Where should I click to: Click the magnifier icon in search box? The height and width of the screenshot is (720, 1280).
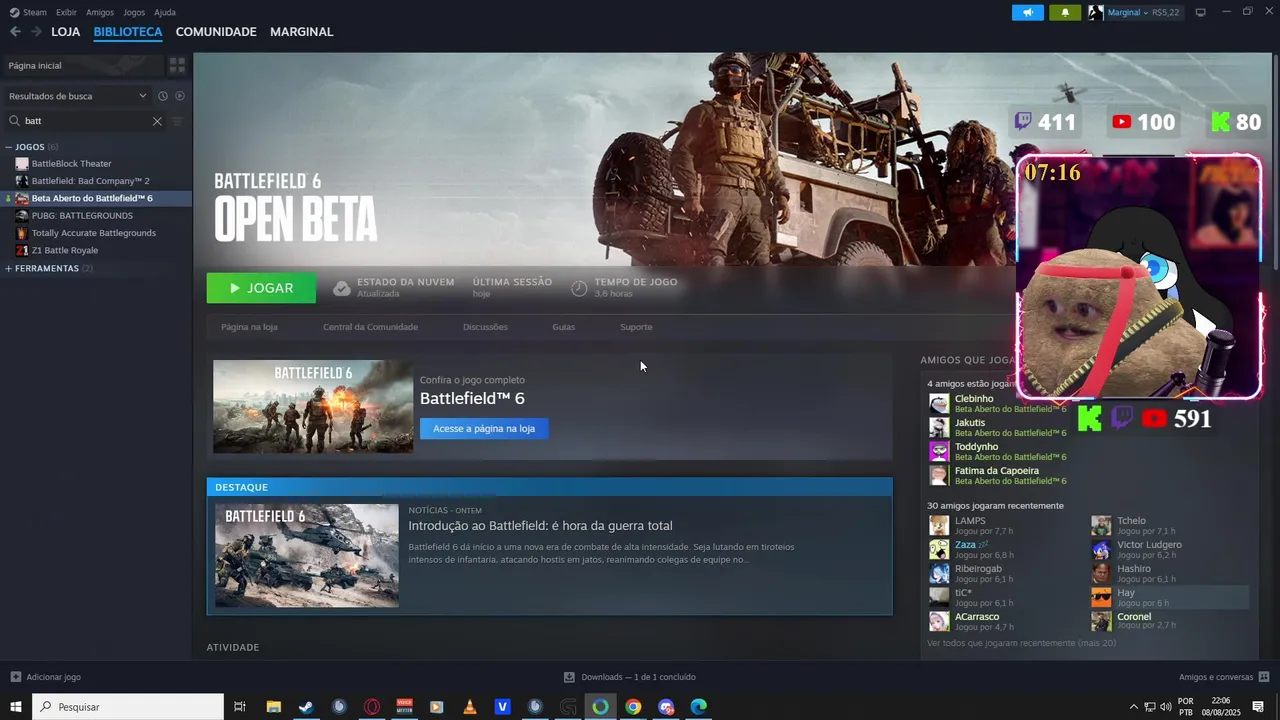pos(15,121)
